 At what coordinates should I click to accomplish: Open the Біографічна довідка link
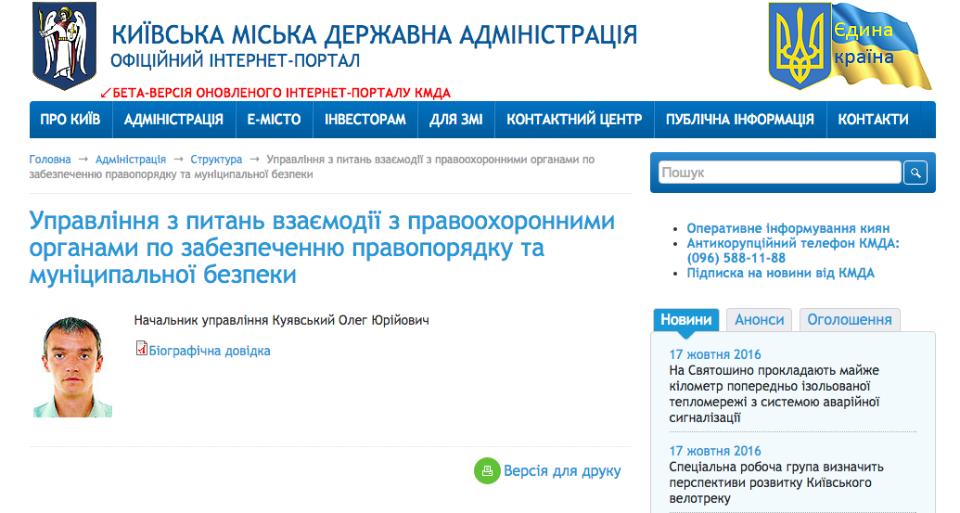click(x=209, y=351)
